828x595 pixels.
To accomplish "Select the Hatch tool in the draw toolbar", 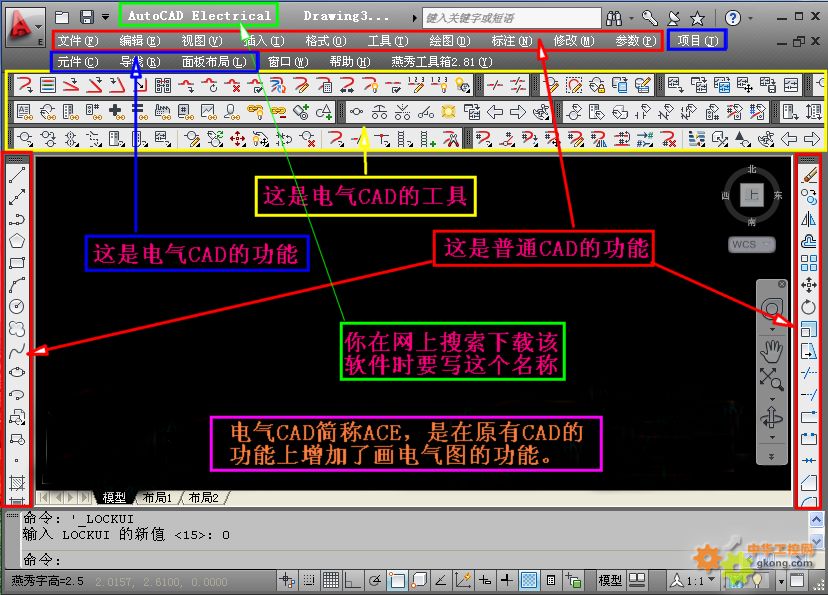I will [x=17, y=482].
